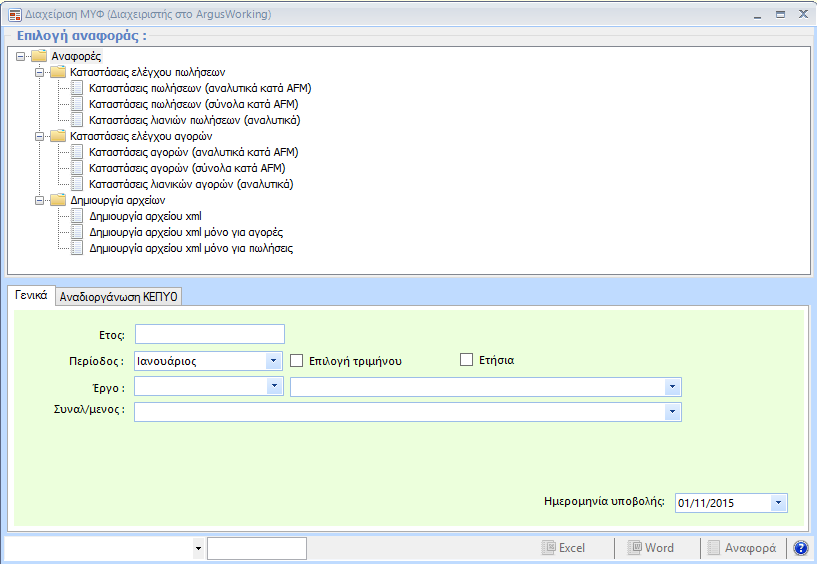Viewport: 817px width, 564px height.
Task: Click the Word export icon button
Action: [635, 548]
